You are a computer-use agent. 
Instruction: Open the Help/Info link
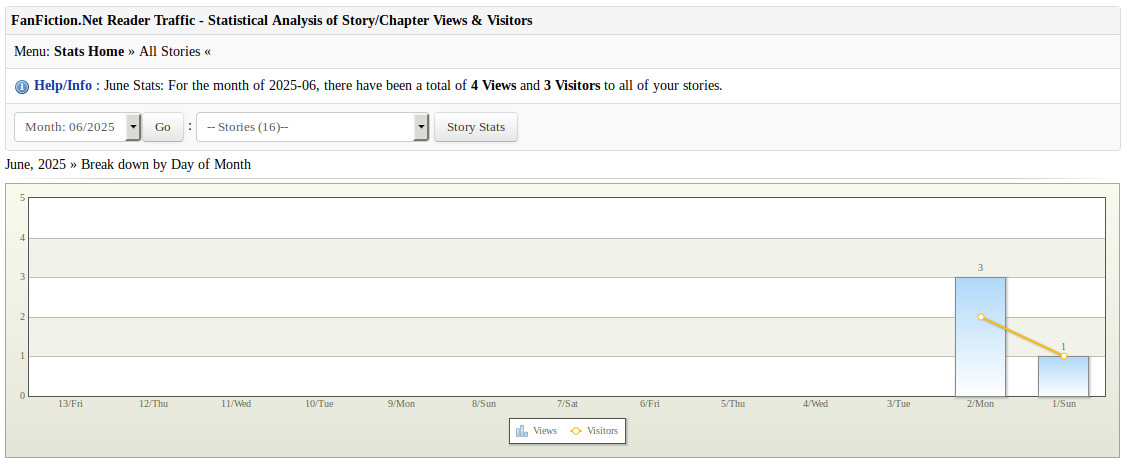pyautogui.click(x=63, y=85)
